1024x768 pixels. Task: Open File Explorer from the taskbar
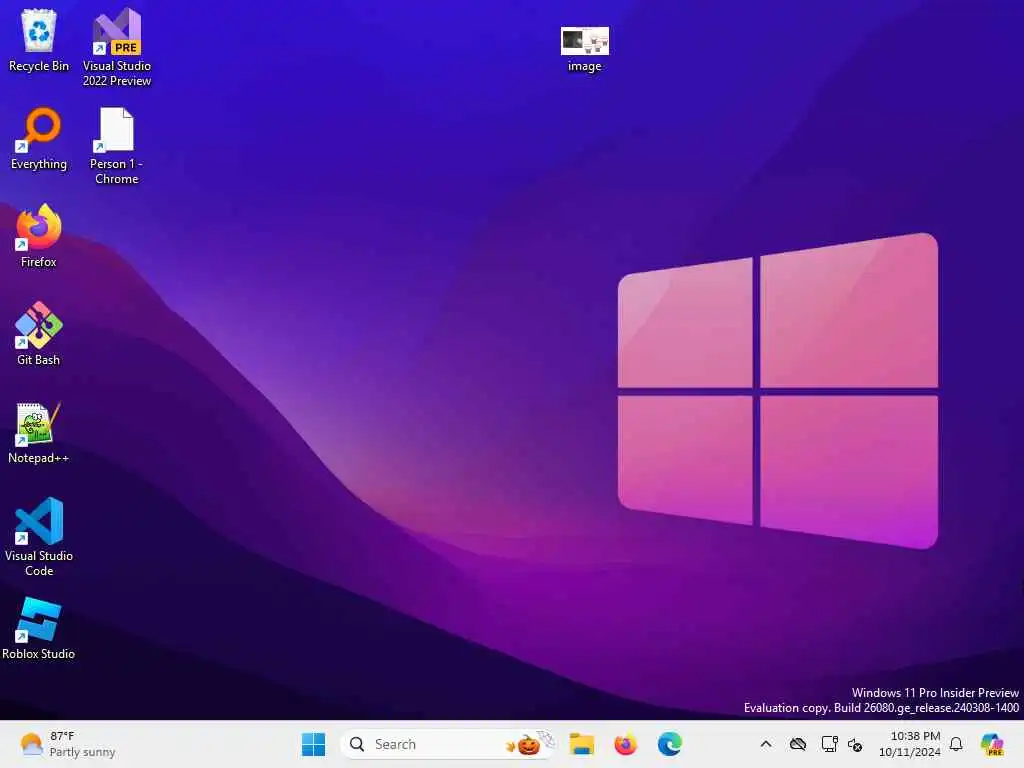pos(581,744)
